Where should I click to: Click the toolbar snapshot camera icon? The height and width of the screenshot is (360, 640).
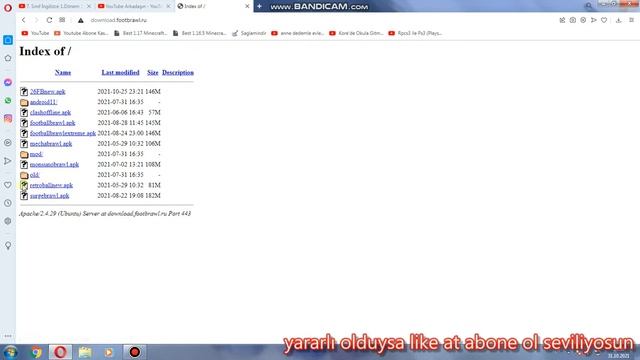(573, 20)
